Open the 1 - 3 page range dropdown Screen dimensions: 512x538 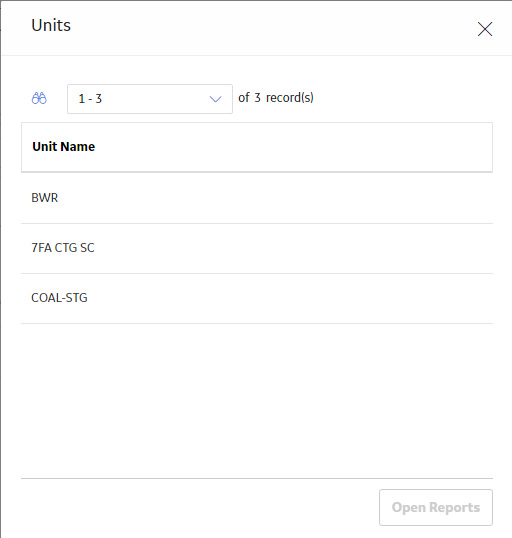150,99
